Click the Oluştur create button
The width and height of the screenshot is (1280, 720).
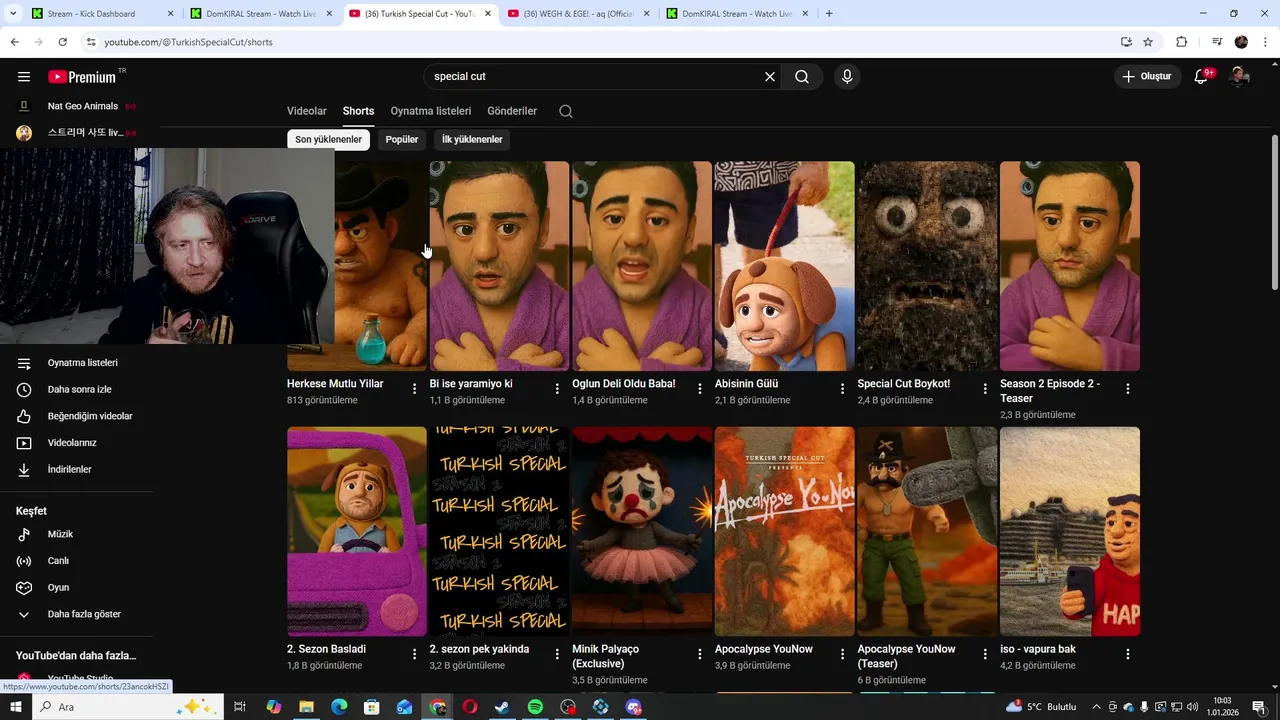1147,77
